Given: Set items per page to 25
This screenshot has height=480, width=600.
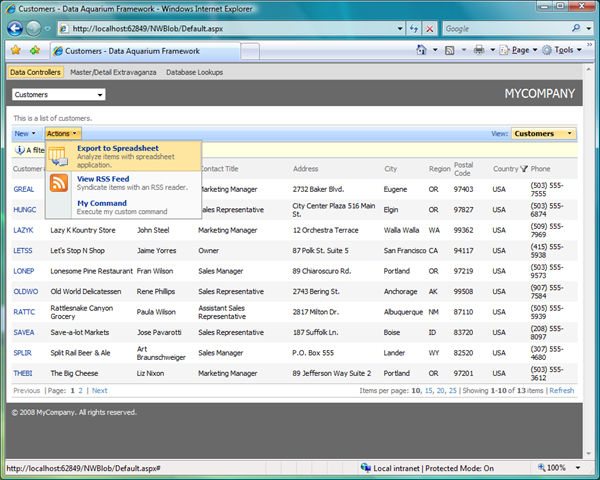Looking at the screenshot, I should (x=453, y=391).
